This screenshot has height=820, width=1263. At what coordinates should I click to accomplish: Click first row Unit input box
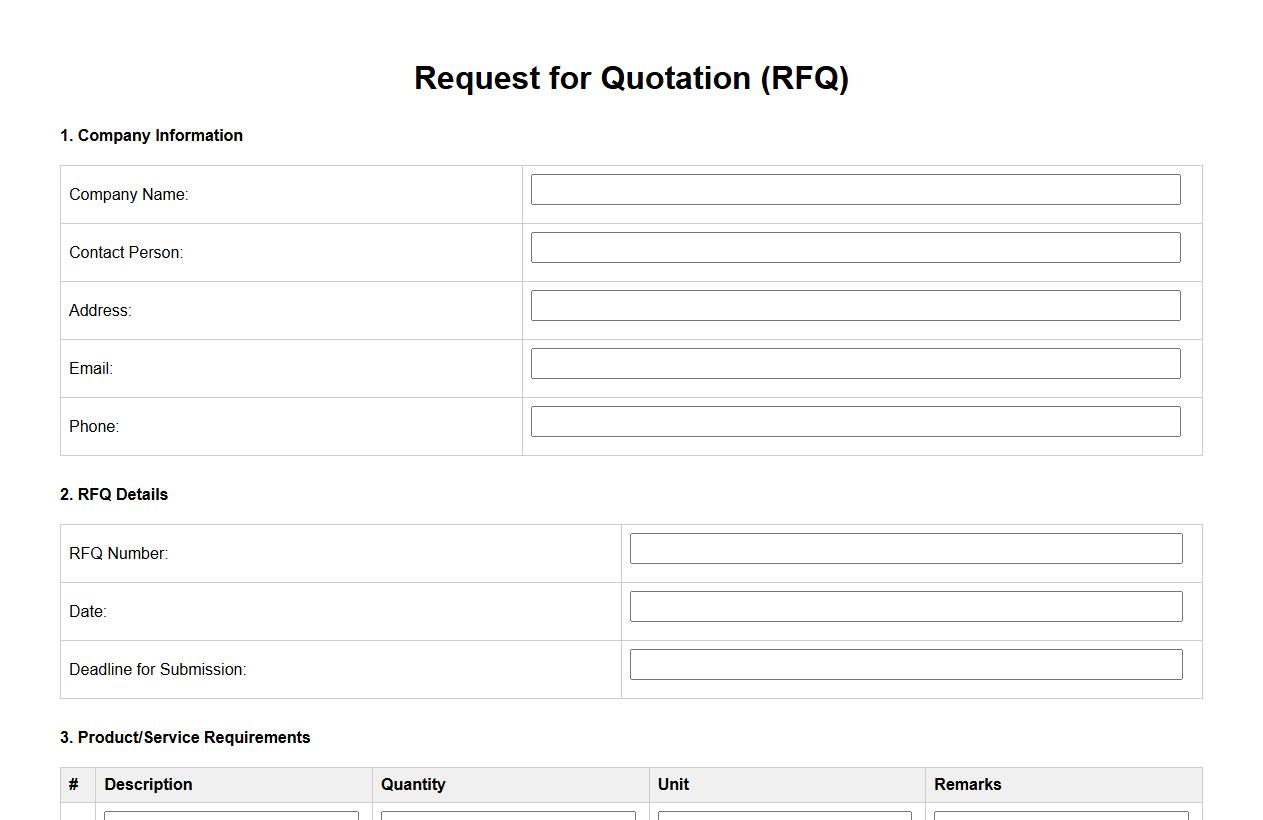pos(784,816)
